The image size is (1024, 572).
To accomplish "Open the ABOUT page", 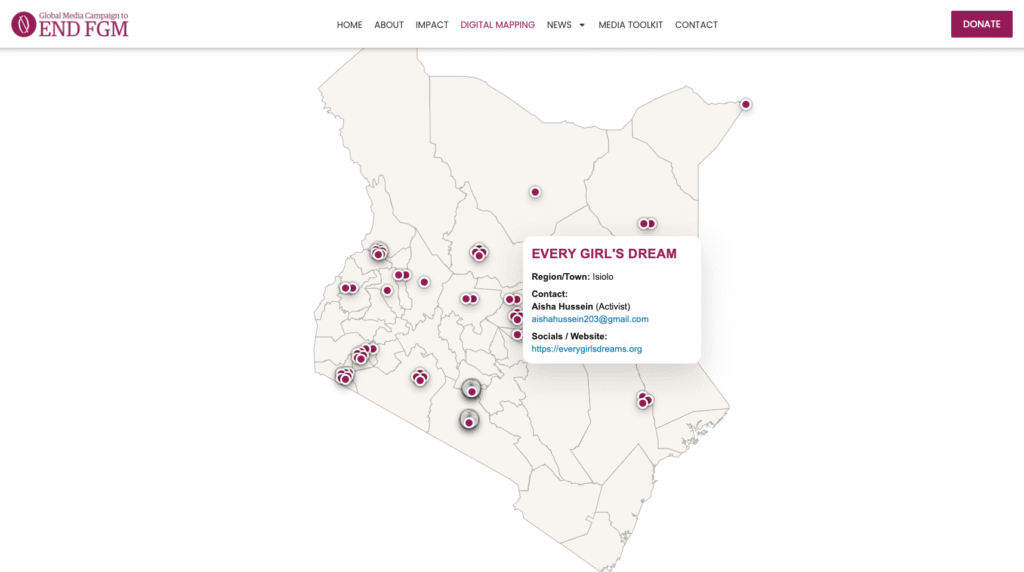I will click(x=389, y=25).
